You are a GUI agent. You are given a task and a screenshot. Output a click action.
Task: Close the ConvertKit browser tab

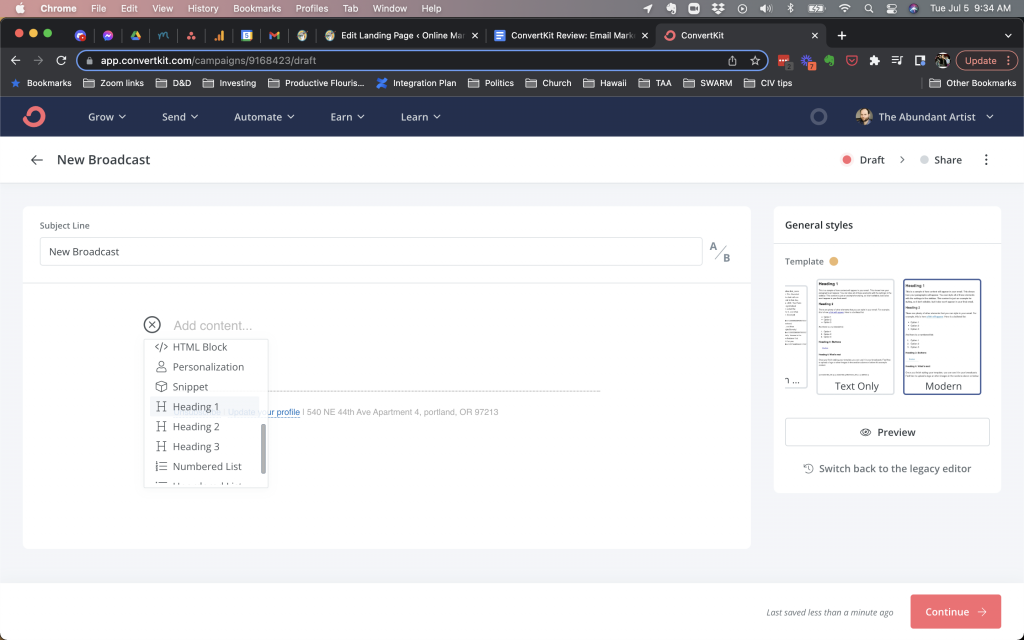click(x=814, y=35)
